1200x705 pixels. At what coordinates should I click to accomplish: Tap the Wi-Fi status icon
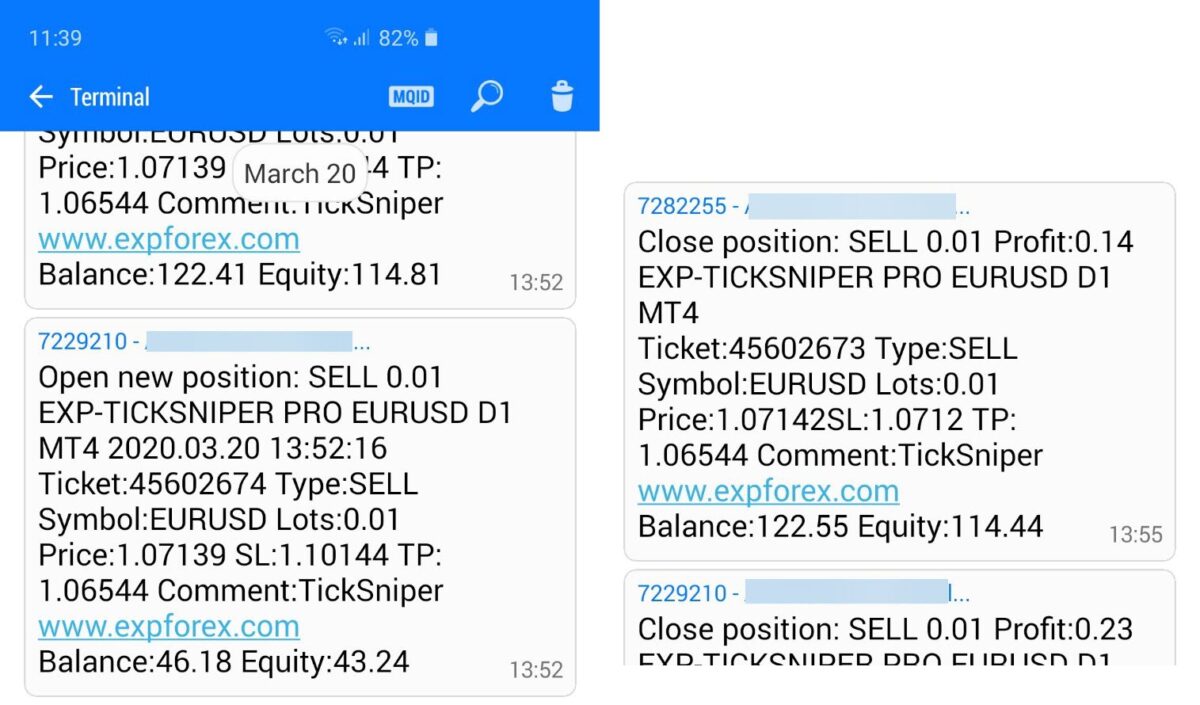[x=335, y=38]
